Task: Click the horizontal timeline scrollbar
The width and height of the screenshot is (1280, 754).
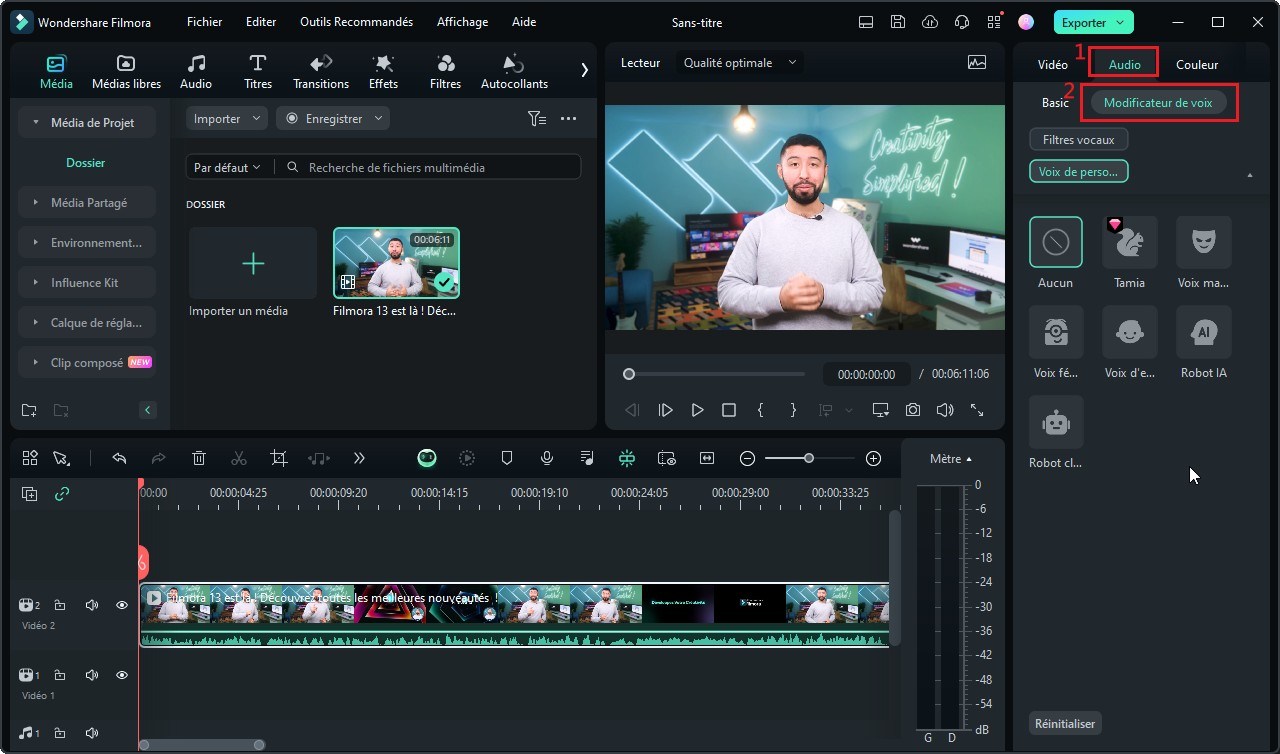Action: click(202, 745)
